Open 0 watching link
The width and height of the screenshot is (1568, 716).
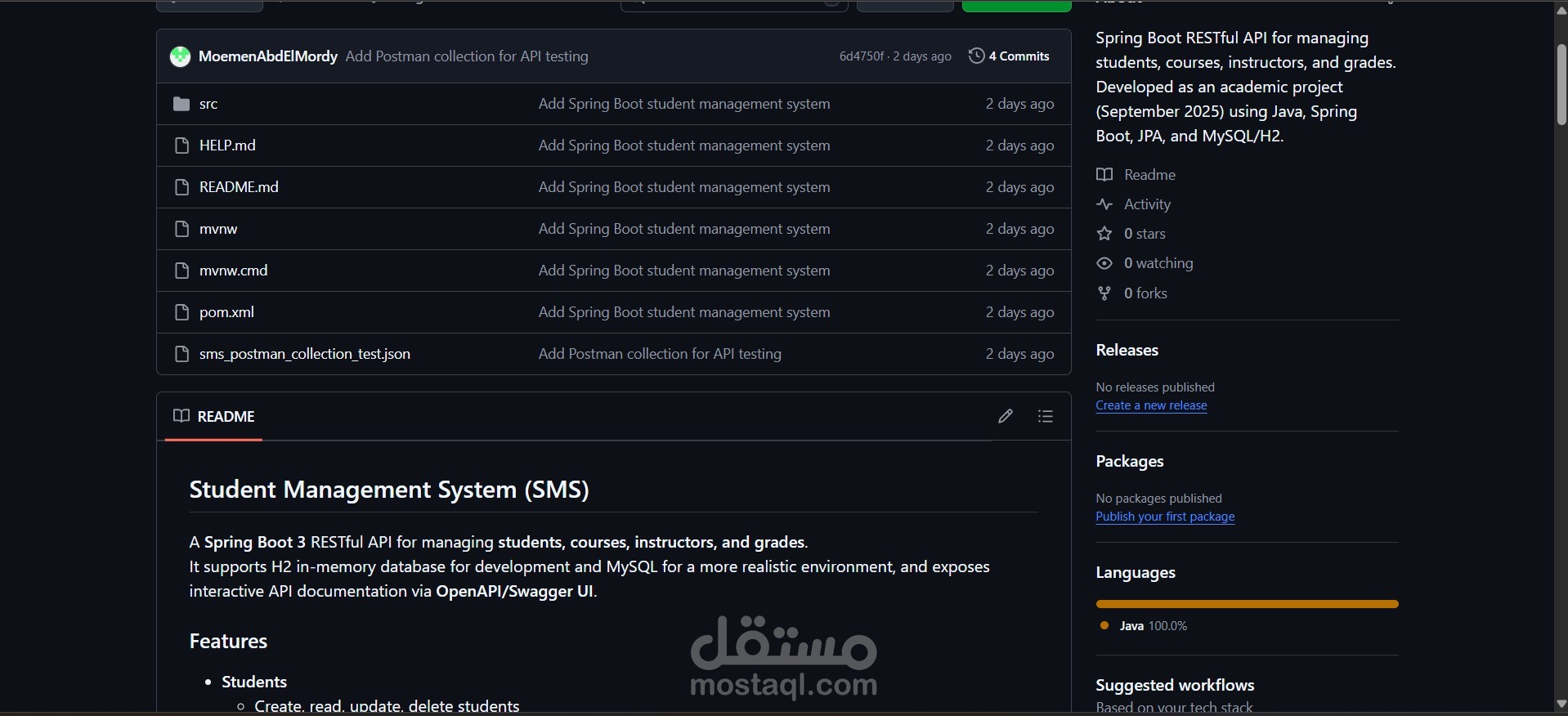(x=1158, y=263)
